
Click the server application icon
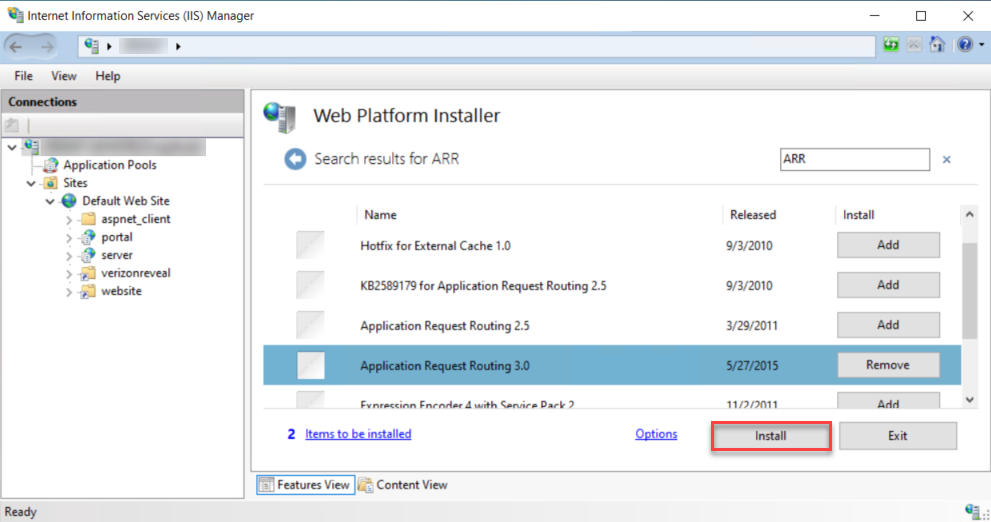click(x=88, y=255)
